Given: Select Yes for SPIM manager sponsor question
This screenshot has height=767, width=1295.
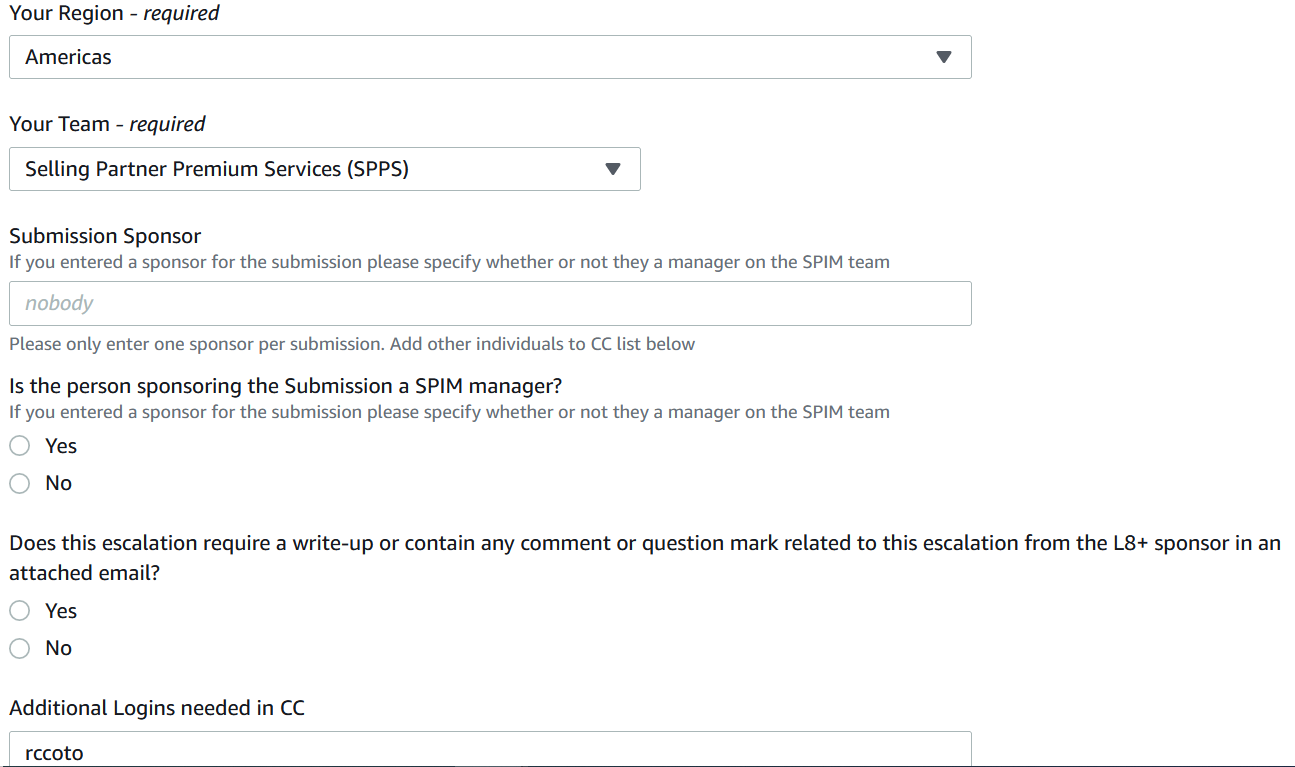Looking at the screenshot, I should 20,446.
